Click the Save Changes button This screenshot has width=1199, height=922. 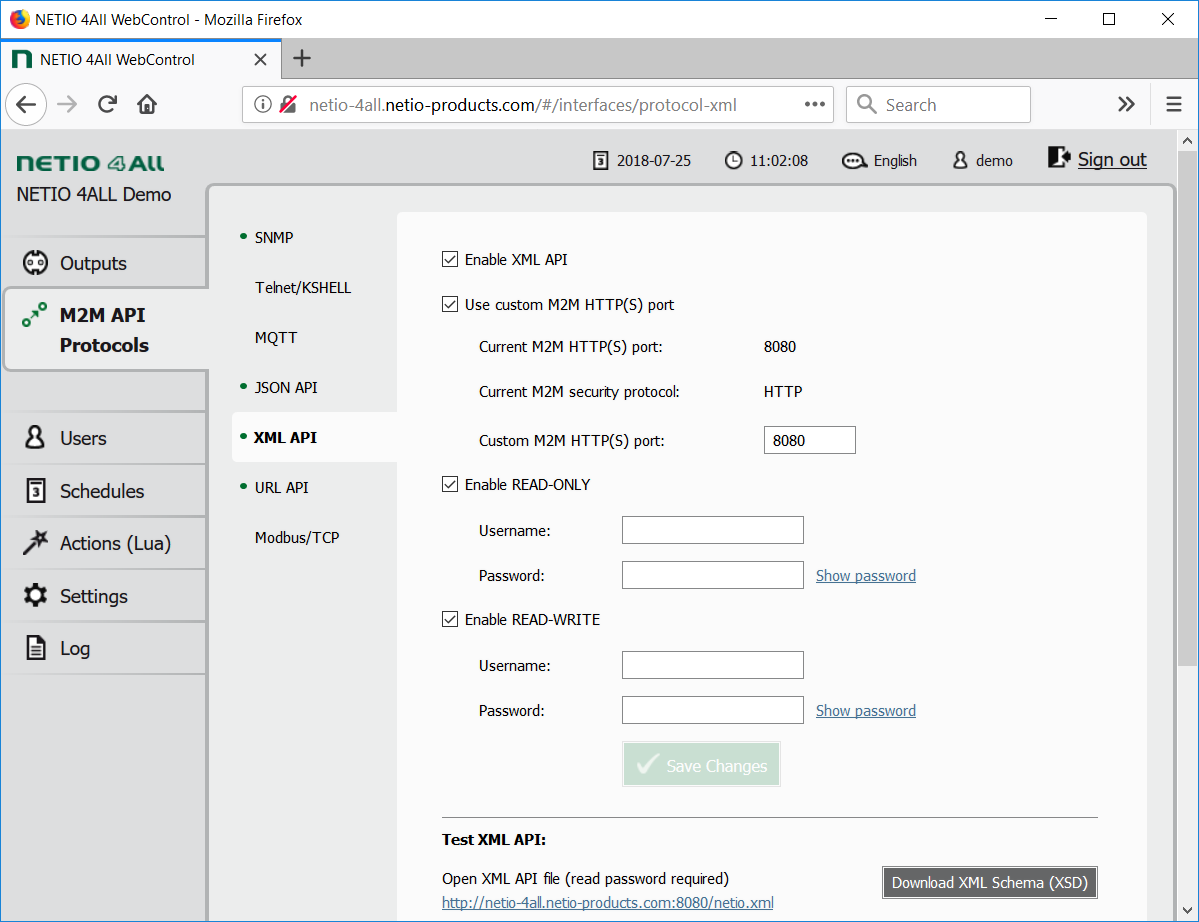(701, 765)
